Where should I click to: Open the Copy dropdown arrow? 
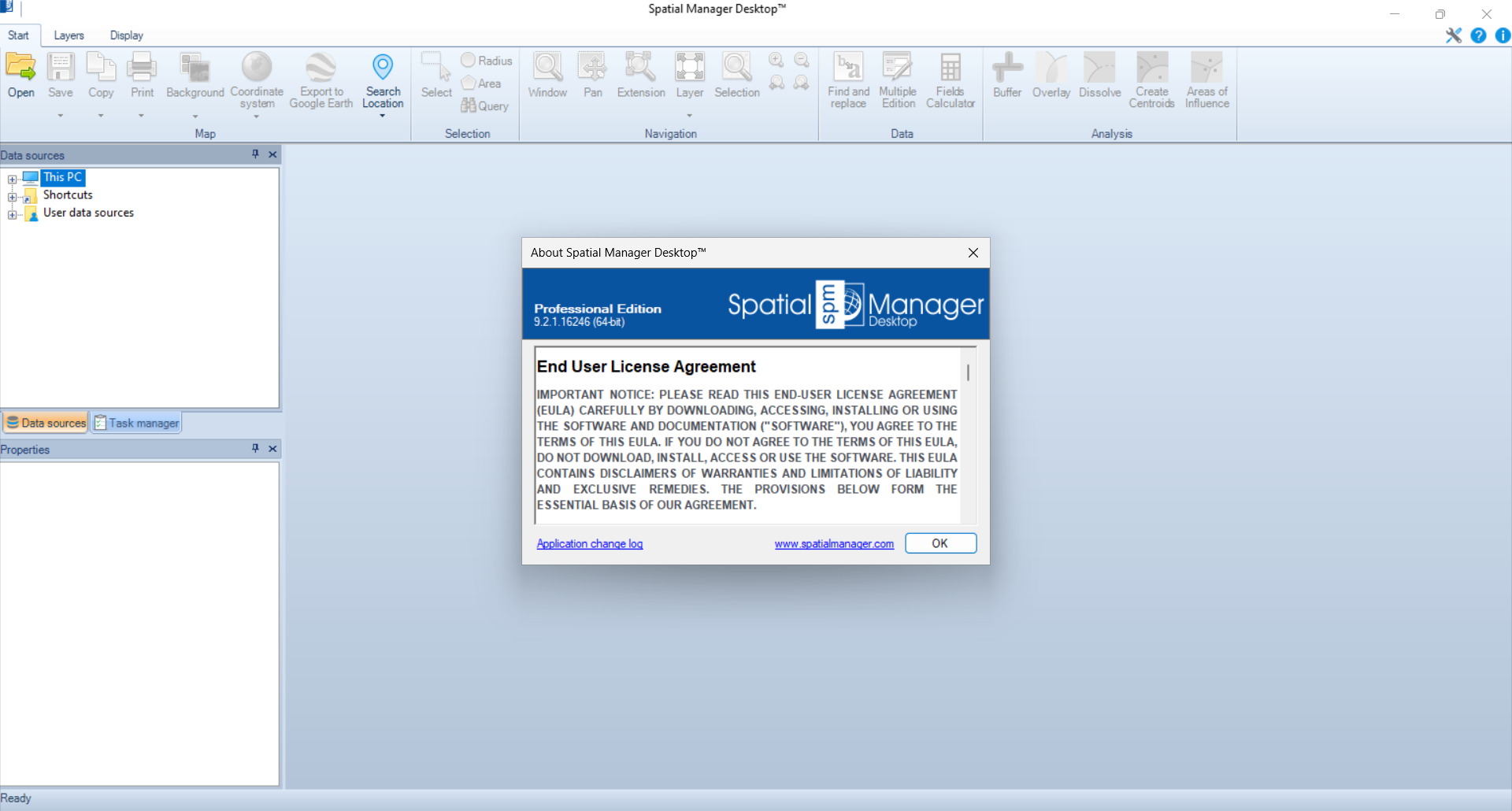(x=101, y=116)
